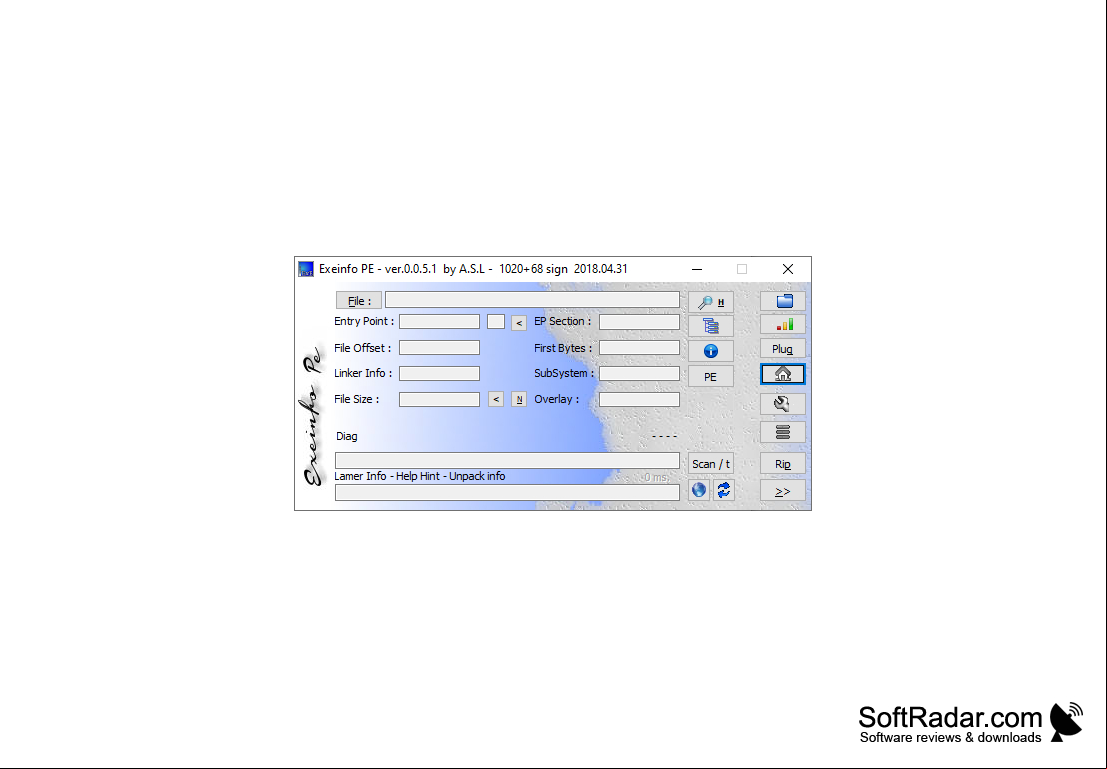Click the File Offset value field
Image resolution: width=1107 pixels, height=769 pixels.
(439, 348)
